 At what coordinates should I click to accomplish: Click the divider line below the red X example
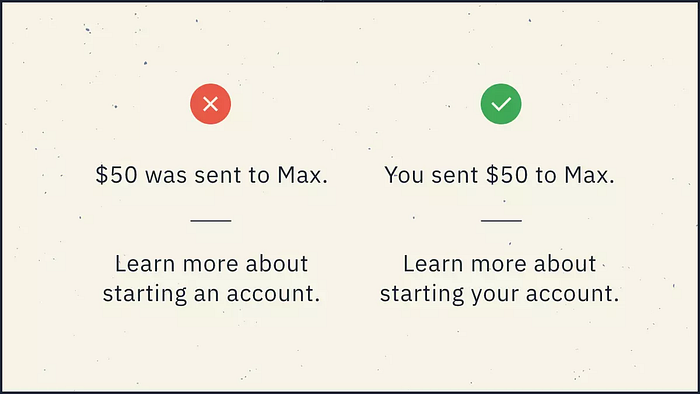[211, 220]
